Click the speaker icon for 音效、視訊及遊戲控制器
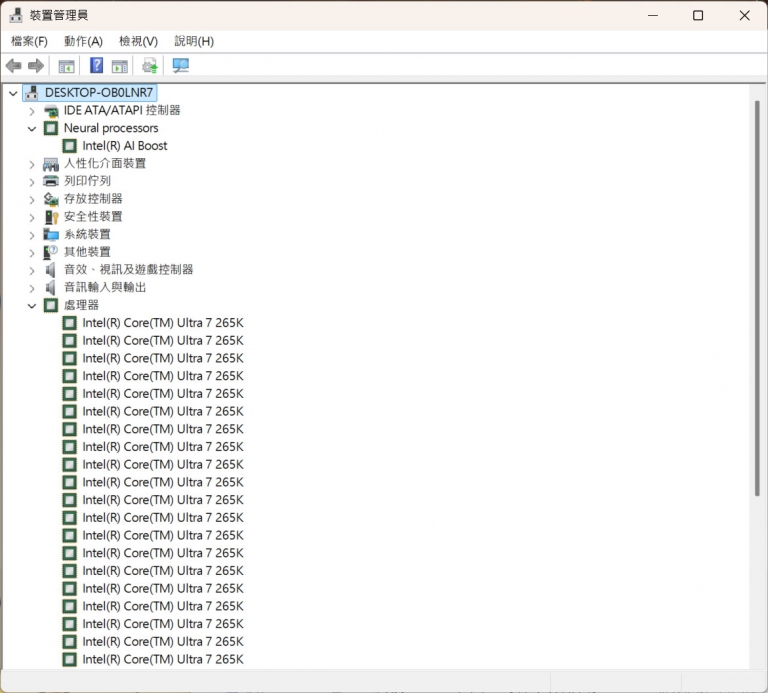 50,270
